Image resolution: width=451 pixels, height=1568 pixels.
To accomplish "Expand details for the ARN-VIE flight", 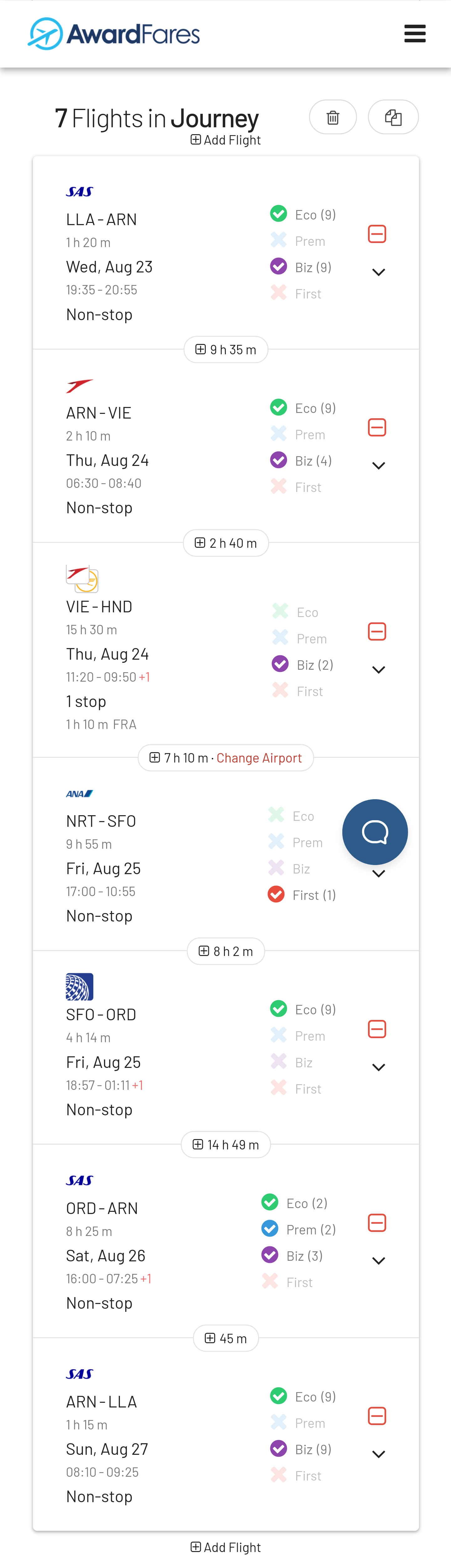I will coord(378,465).
